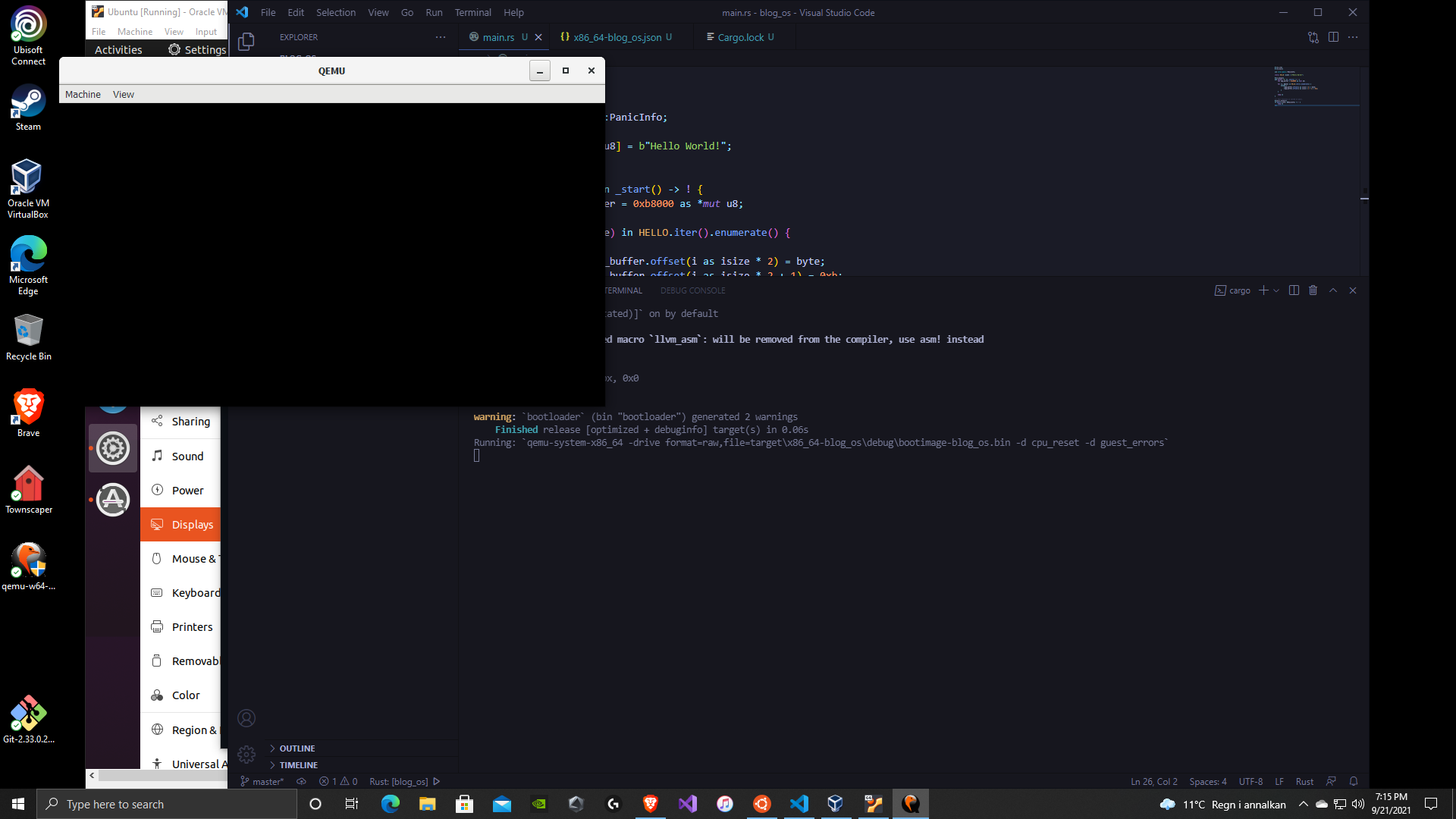Open the VS Code Explorer copy-files icon

pyautogui.click(x=246, y=42)
